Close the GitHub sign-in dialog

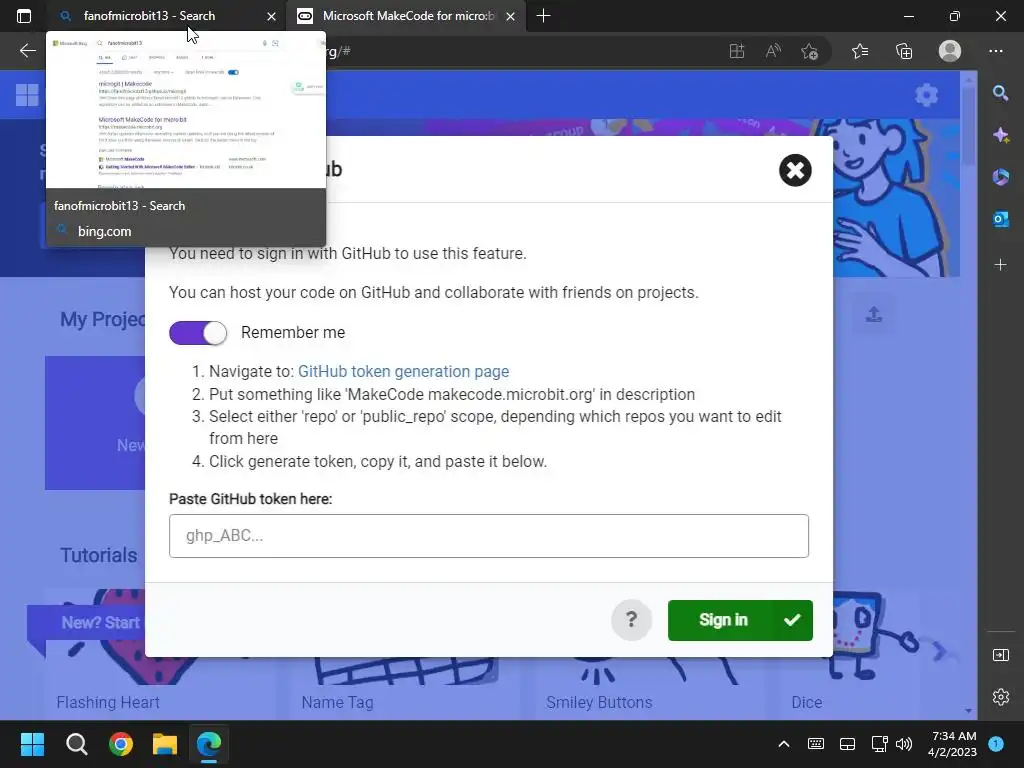click(795, 170)
